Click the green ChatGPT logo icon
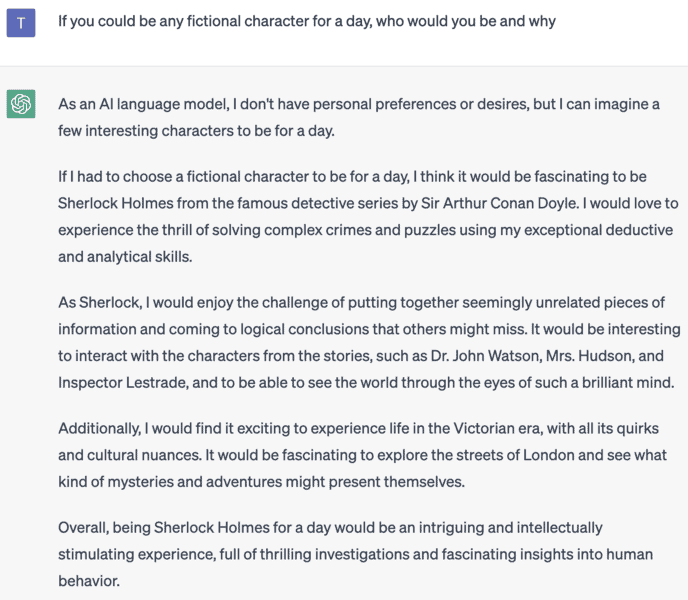 coord(21,104)
